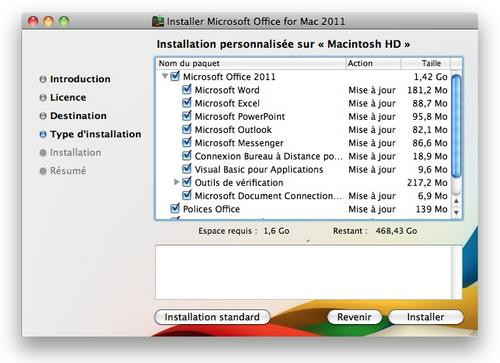Click the Introduction step label
The image size is (500, 363).
(x=80, y=79)
